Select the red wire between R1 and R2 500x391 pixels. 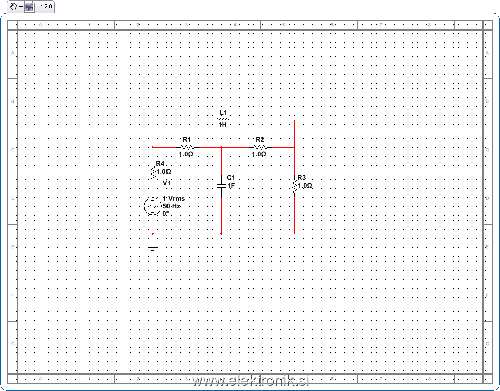(x=224, y=147)
